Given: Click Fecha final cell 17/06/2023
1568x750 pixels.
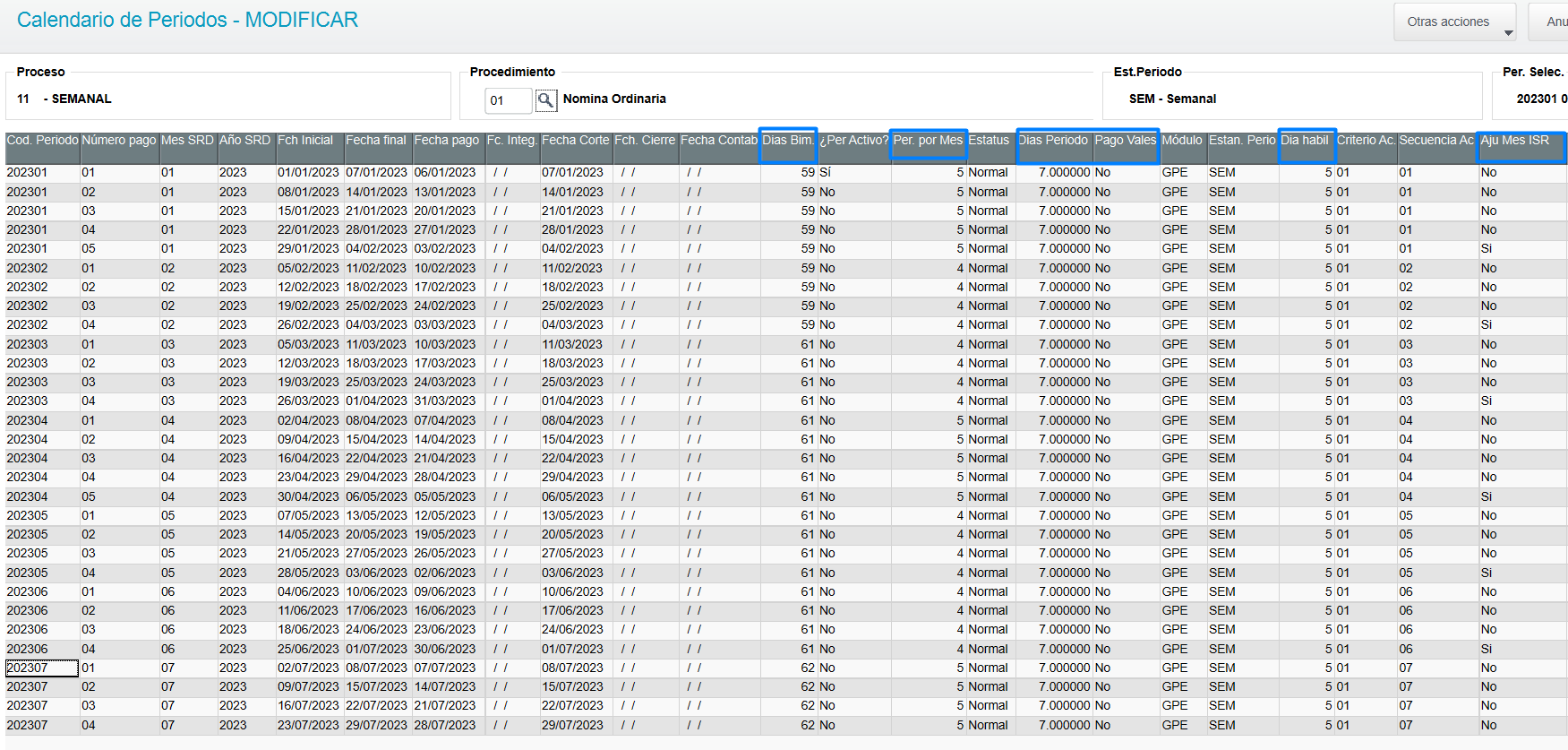Looking at the screenshot, I should pyautogui.click(x=376, y=610).
